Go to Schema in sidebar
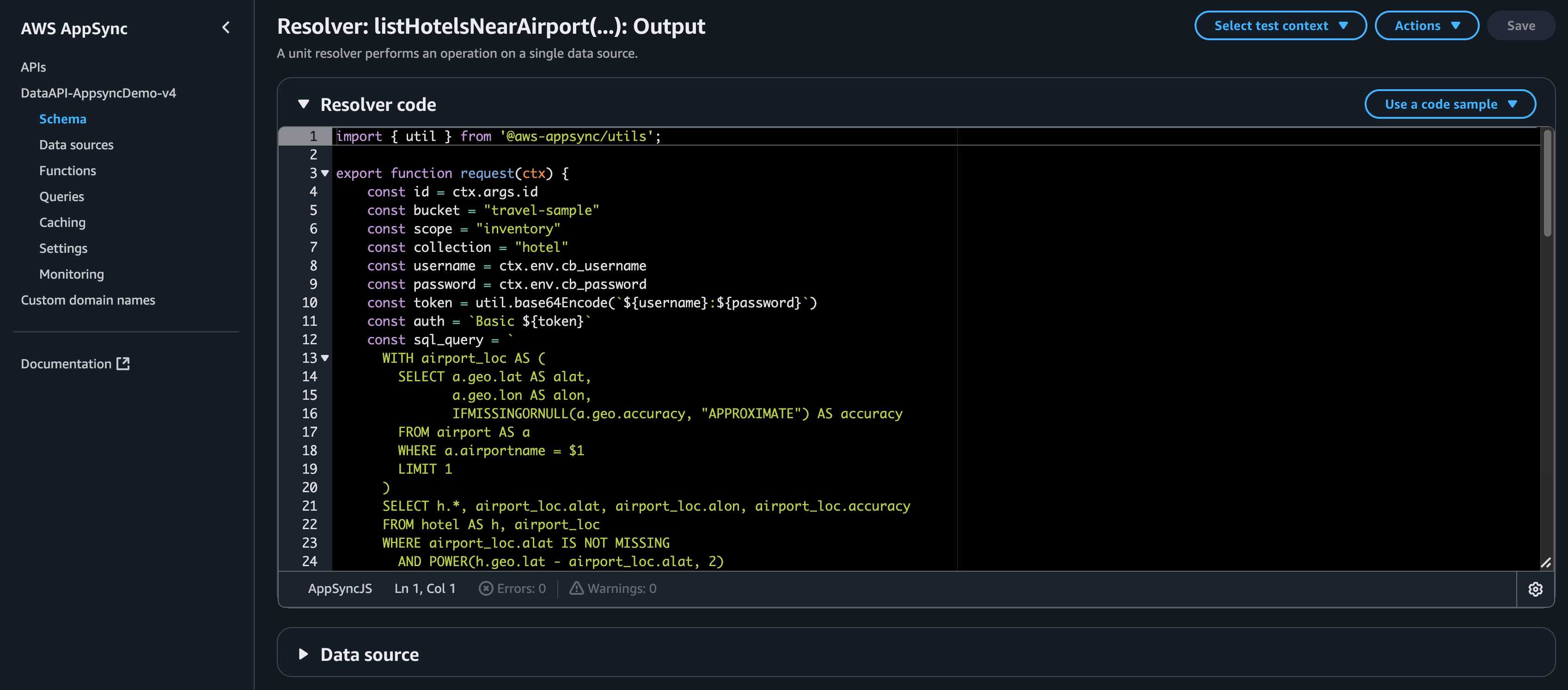 (x=63, y=119)
